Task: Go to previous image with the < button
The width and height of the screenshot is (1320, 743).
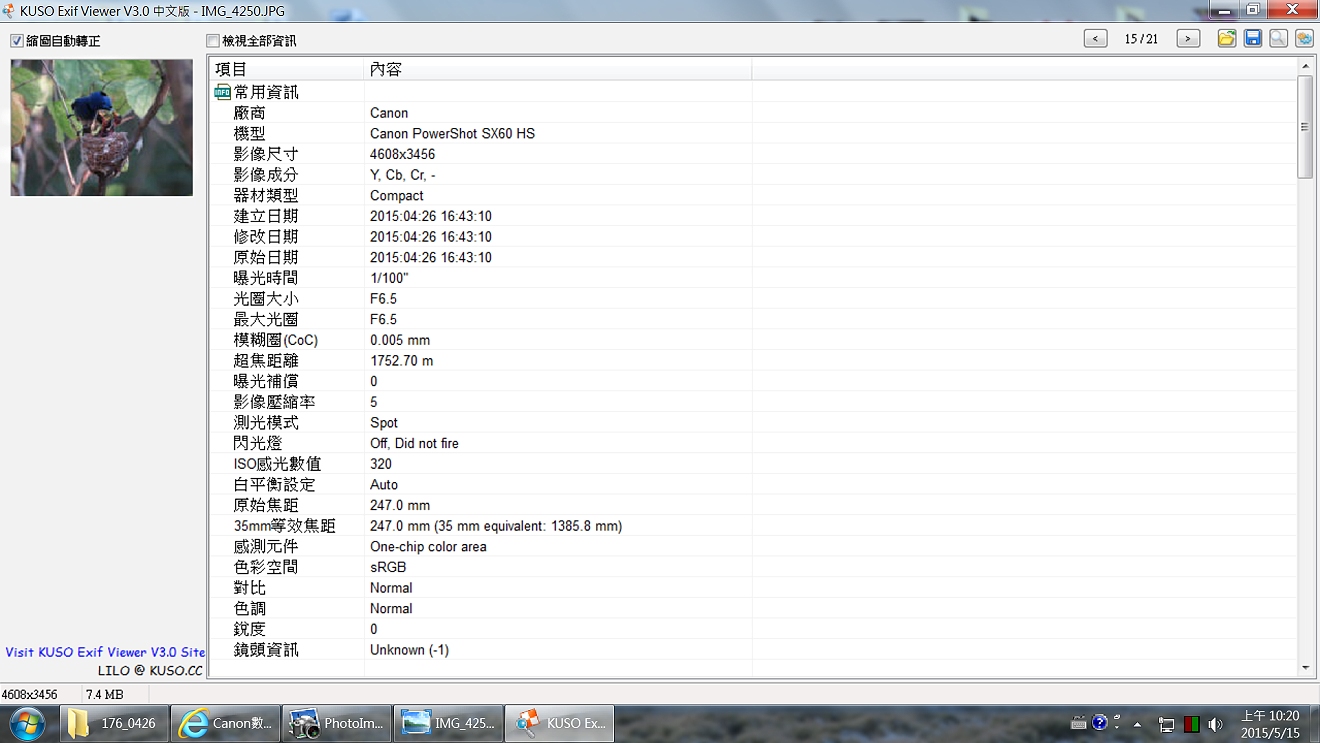Action: click(1096, 39)
